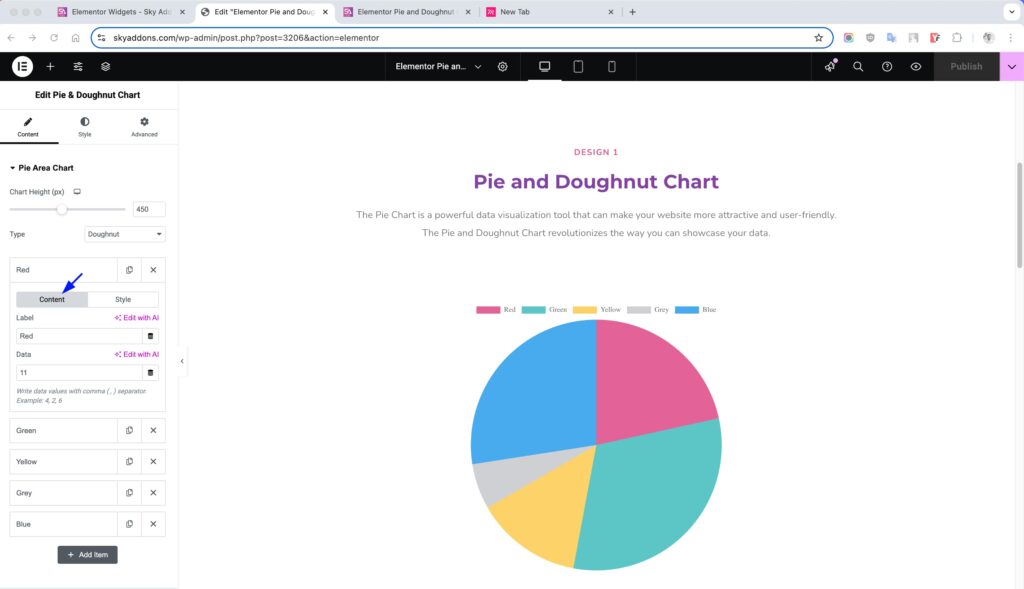The image size is (1024, 589).
Task: Switch to the widget Content tab
Action: tap(28, 127)
